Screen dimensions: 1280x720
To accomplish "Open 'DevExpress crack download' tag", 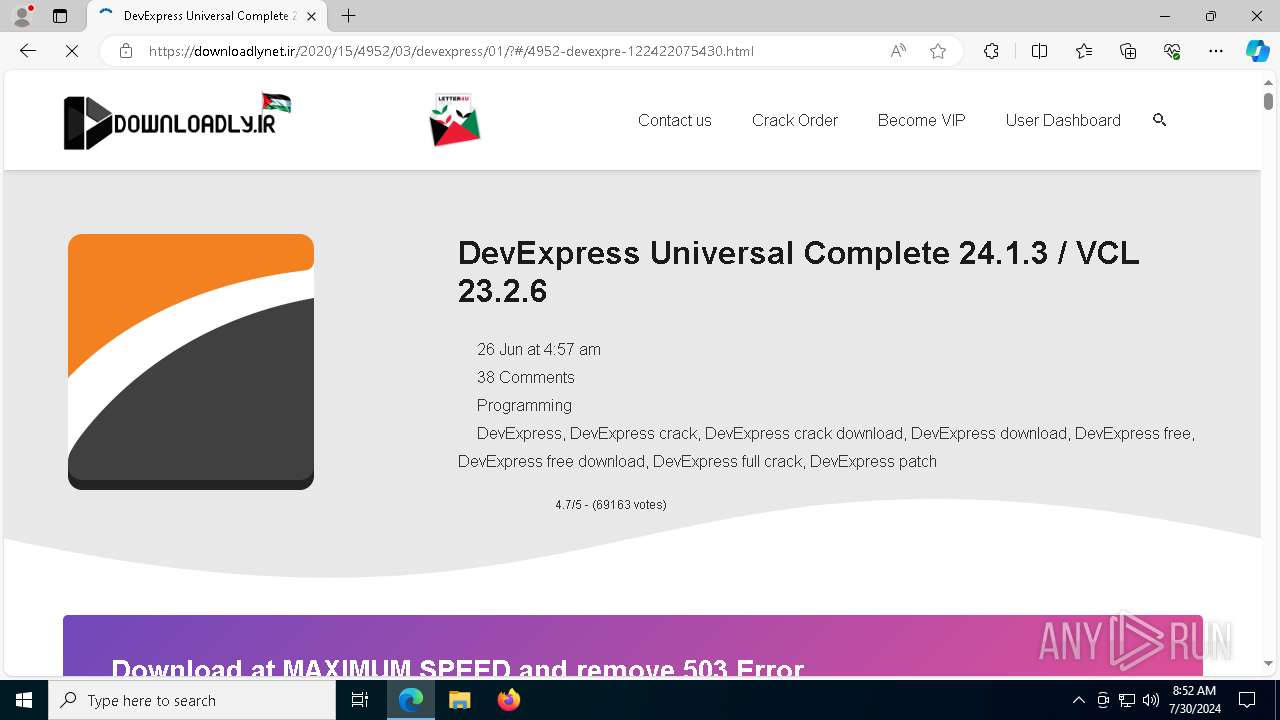I will click(804, 433).
